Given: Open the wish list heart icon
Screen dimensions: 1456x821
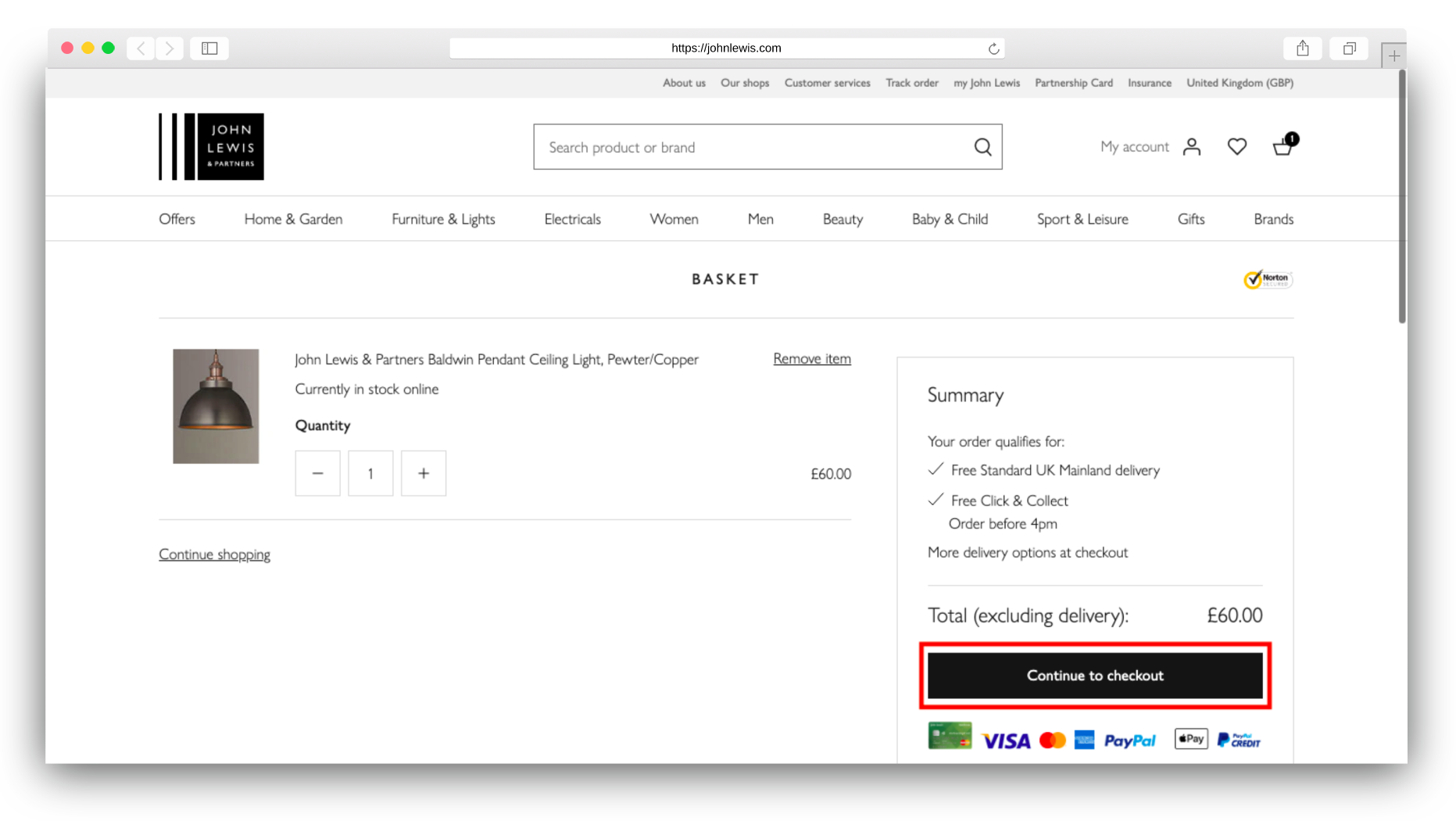Looking at the screenshot, I should 1236,147.
